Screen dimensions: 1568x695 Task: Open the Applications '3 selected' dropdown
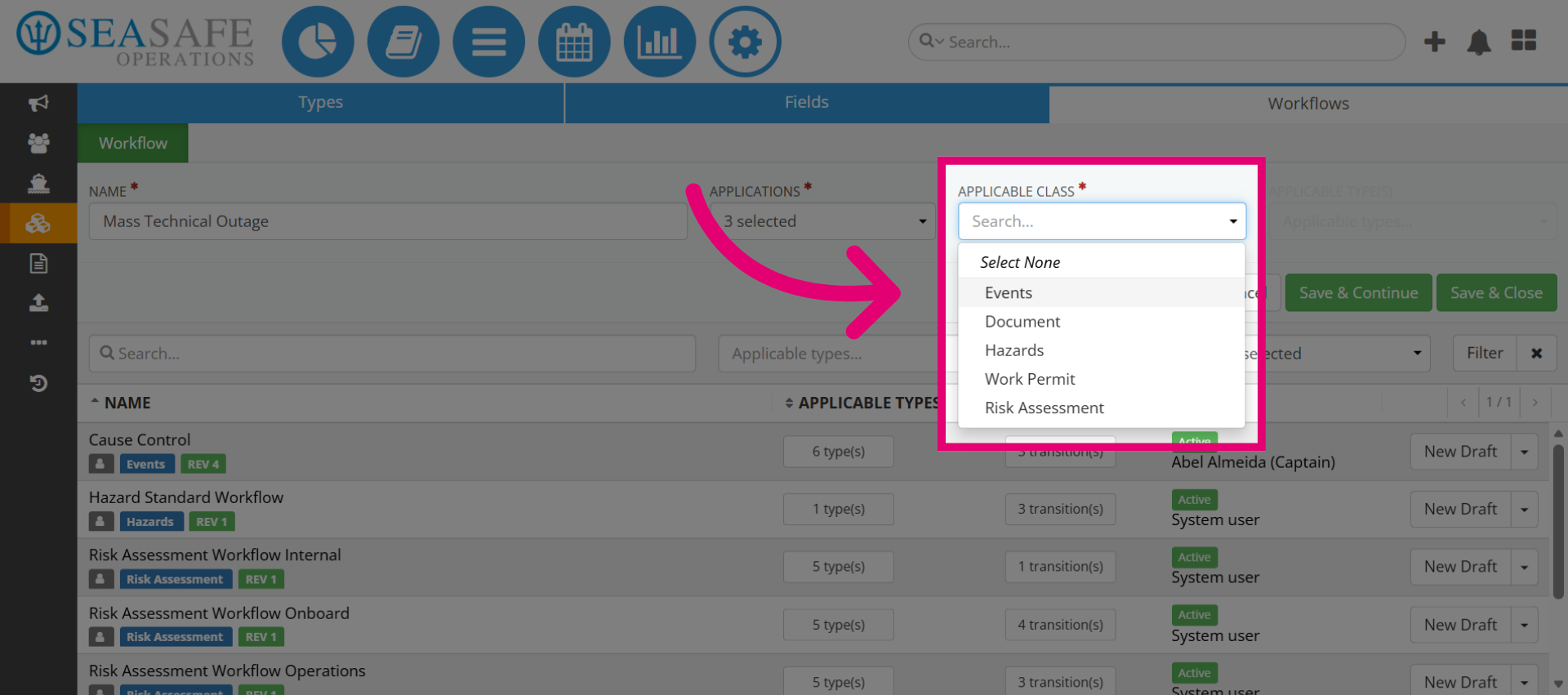[x=822, y=221]
